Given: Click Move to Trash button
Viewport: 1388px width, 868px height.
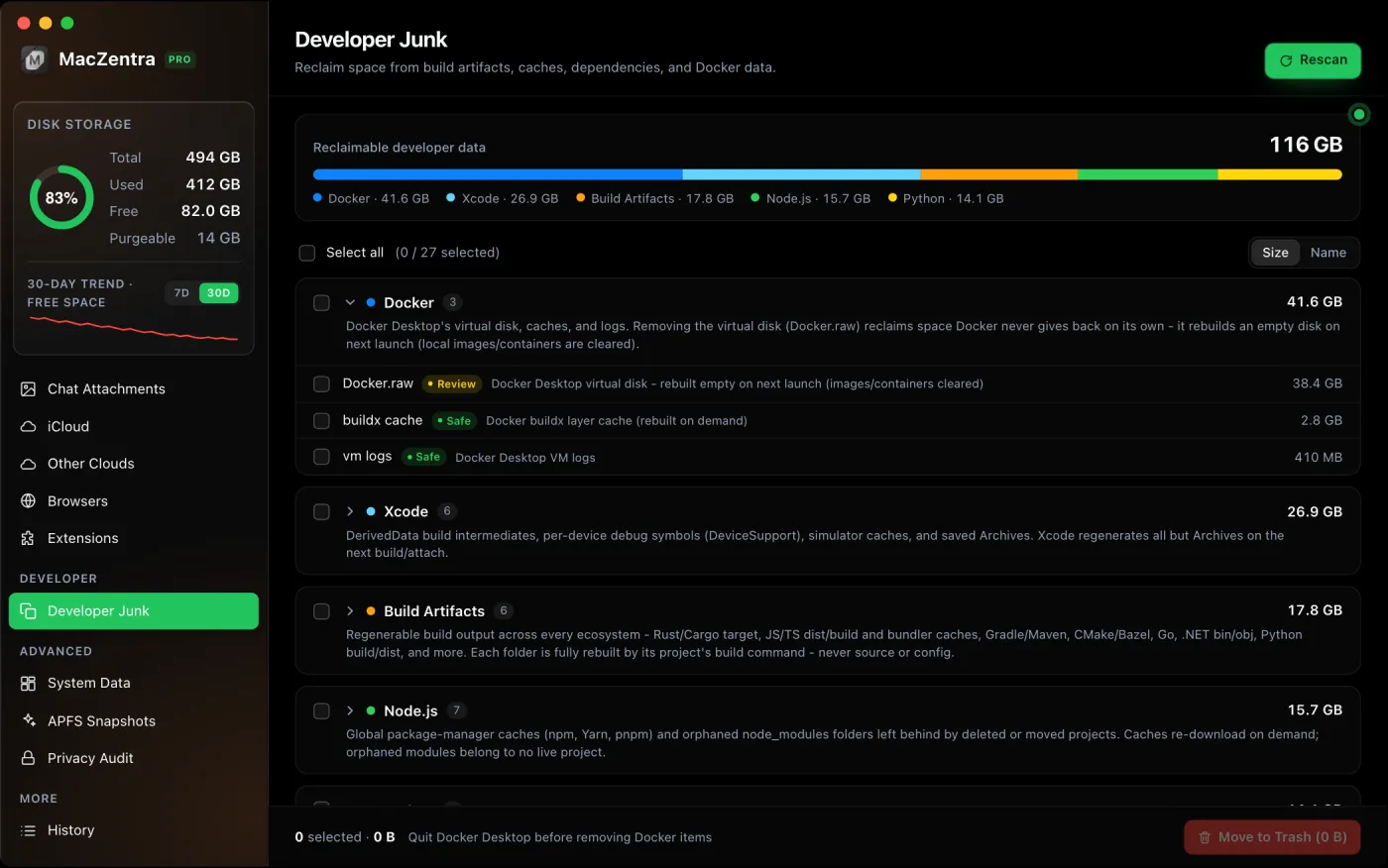Looking at the screenshot, I should pyautogui.click(x=1272, y=837).
